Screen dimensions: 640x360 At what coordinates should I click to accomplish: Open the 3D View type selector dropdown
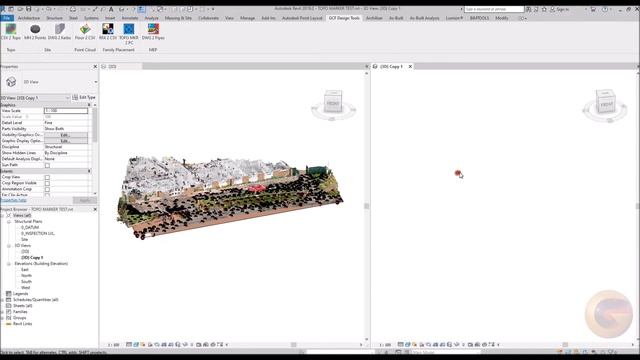click(x=96, y=82)
